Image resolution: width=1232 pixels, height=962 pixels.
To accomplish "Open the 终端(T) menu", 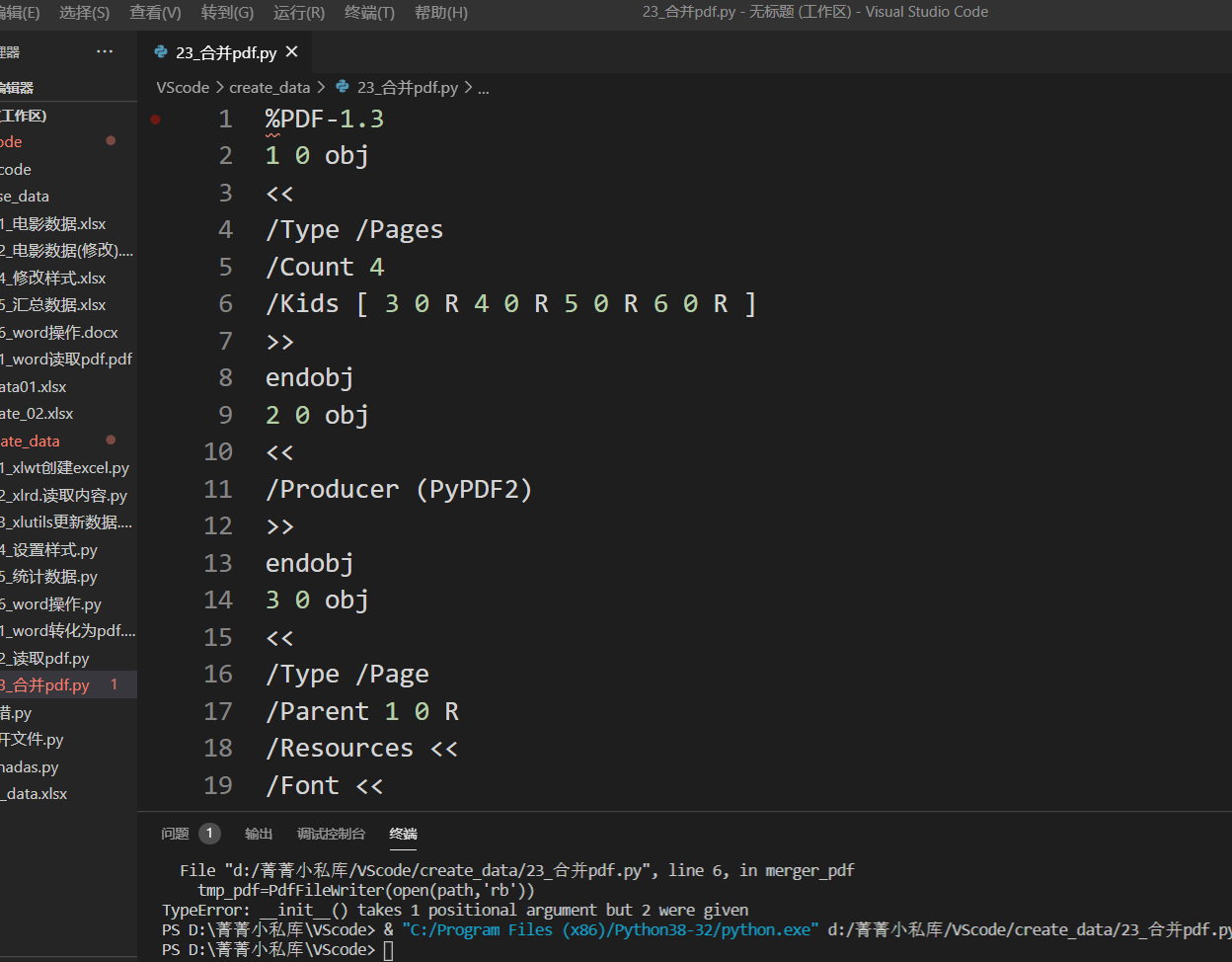I will pyautogui.click(x=370, y=12).
